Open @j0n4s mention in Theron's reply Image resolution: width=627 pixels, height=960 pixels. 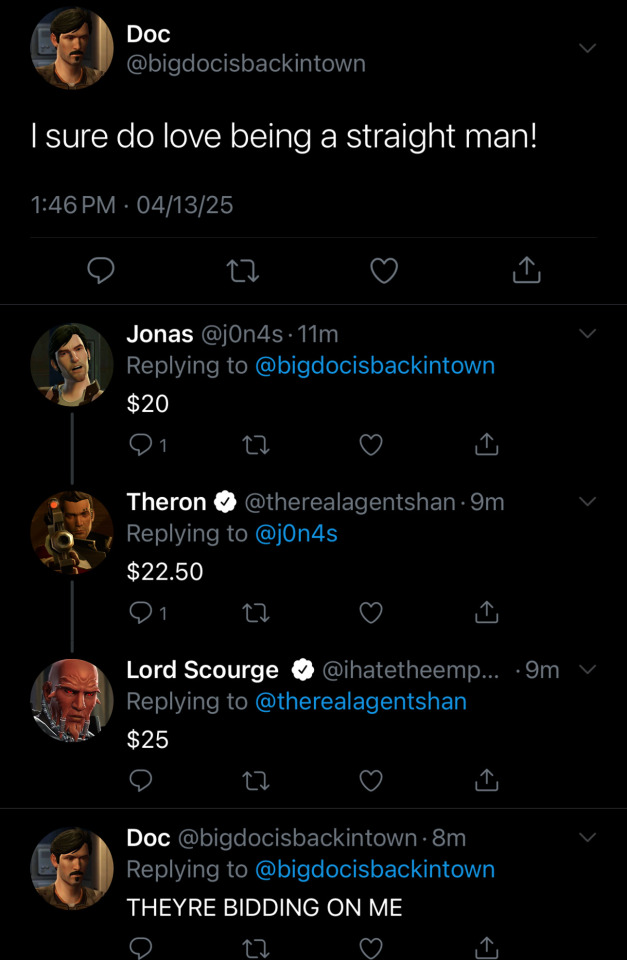point(296,534)
